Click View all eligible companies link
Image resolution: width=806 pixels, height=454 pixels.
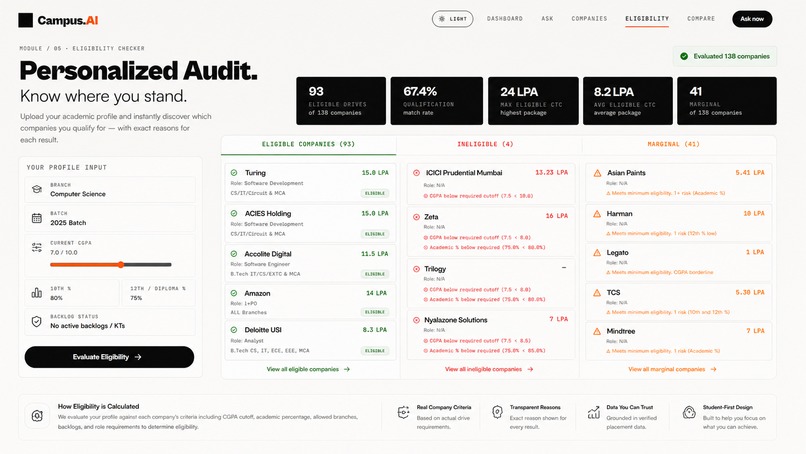tap(308, 369)
